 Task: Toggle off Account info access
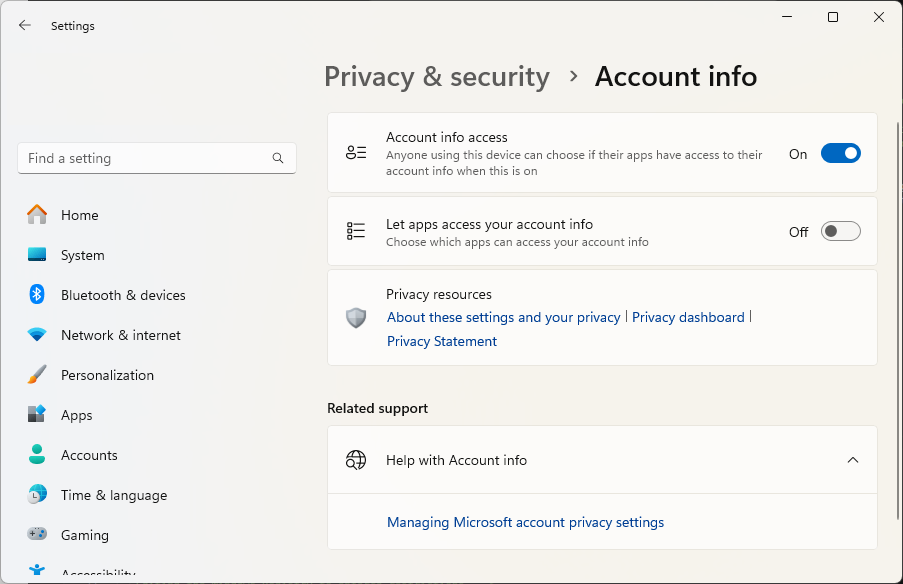[840, 153]
